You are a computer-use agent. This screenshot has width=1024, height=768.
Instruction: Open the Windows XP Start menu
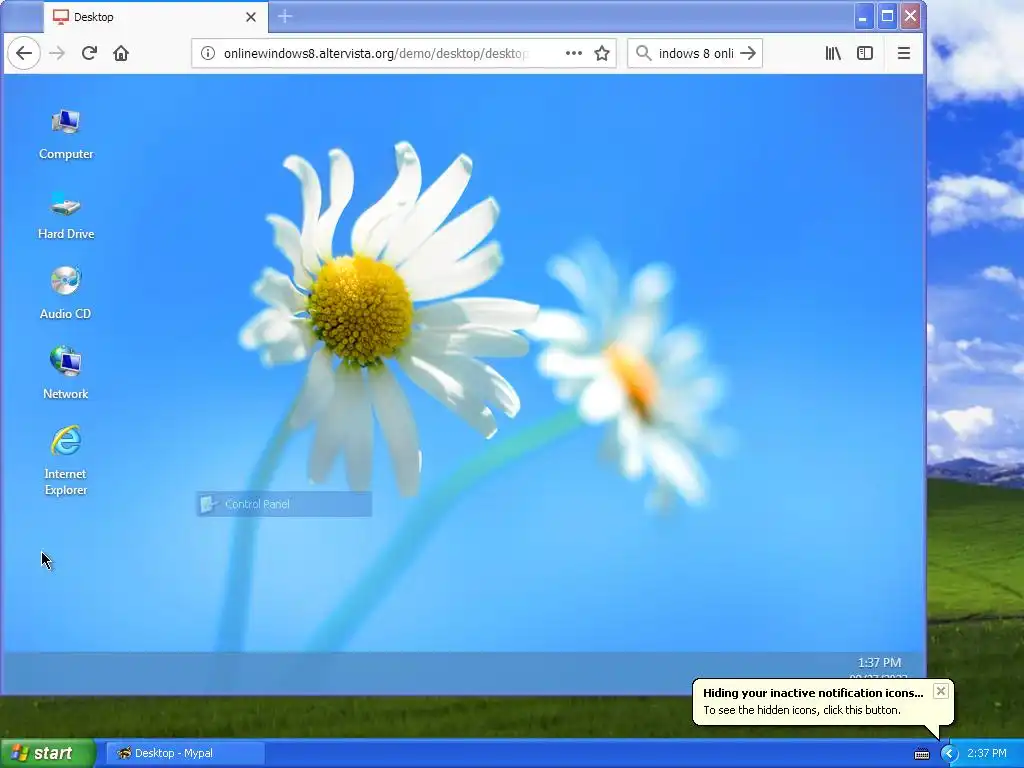click(x=47, y=754)
